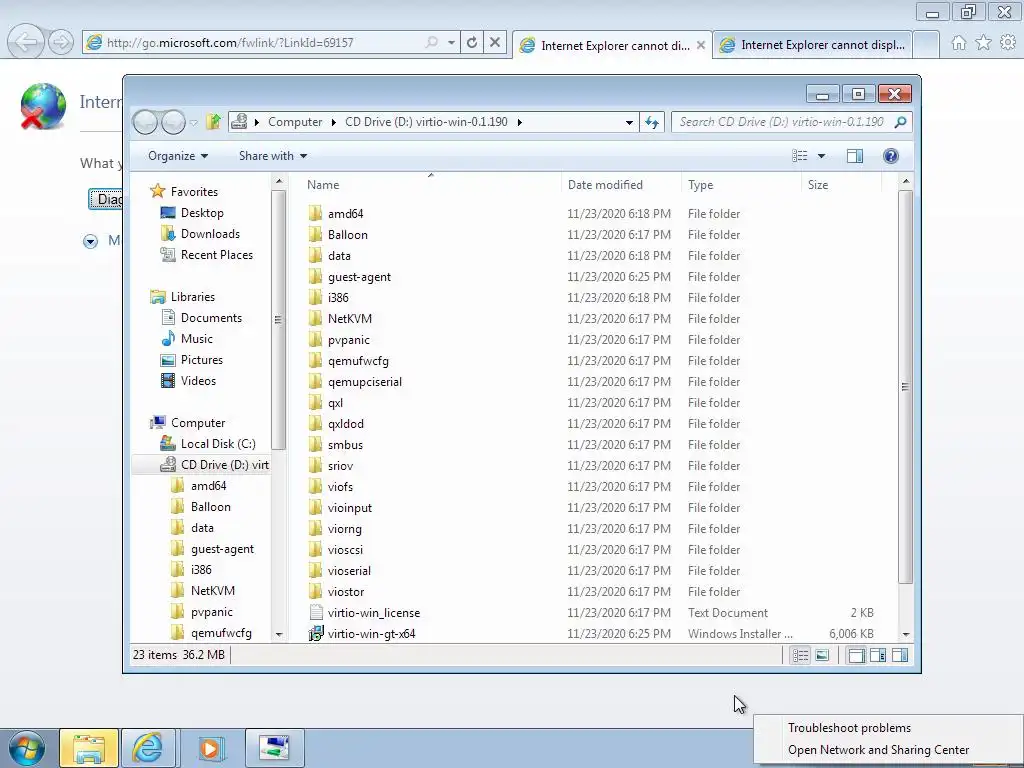Open the view options dropdown arrow
The height and width of the screenshot is (768, 1024).
pyautogui.click(x=822, y=156)
